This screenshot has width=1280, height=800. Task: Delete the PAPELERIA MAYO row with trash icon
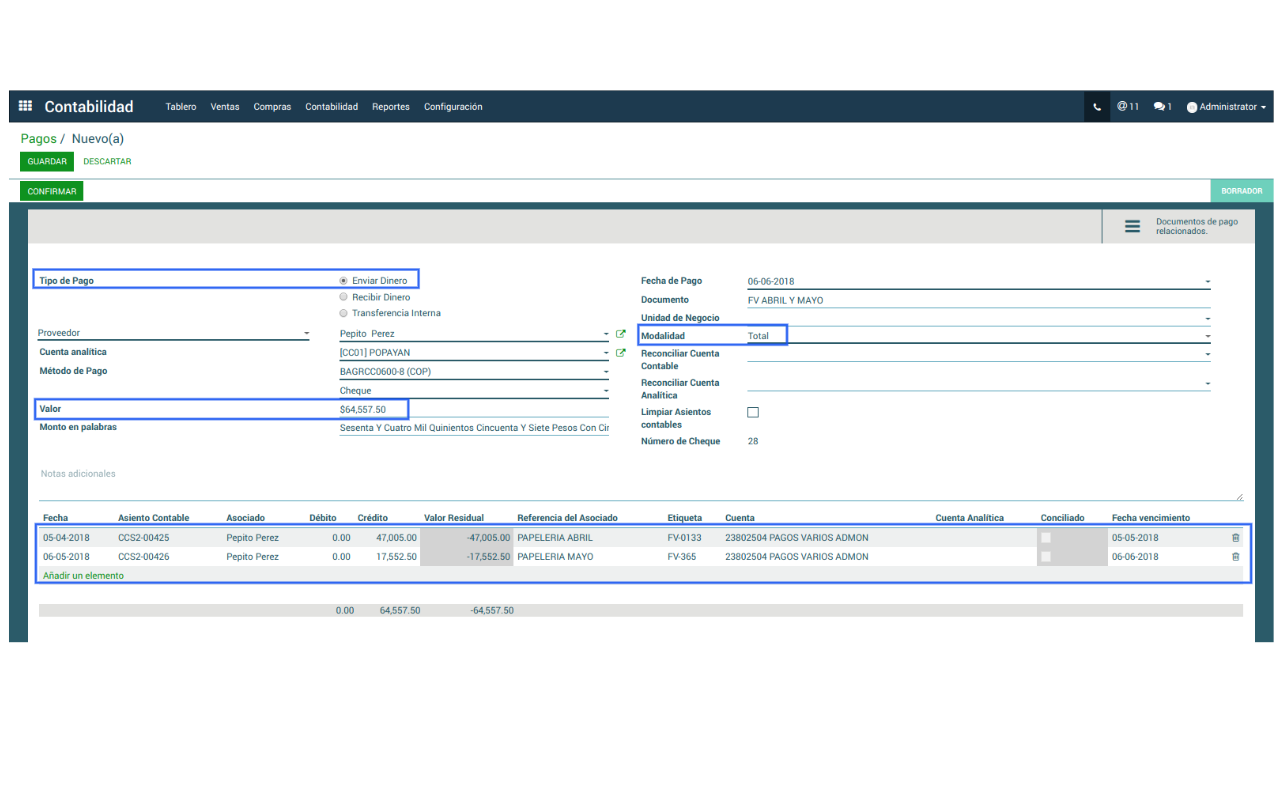pyautogui.click(x=1235, y=557)
